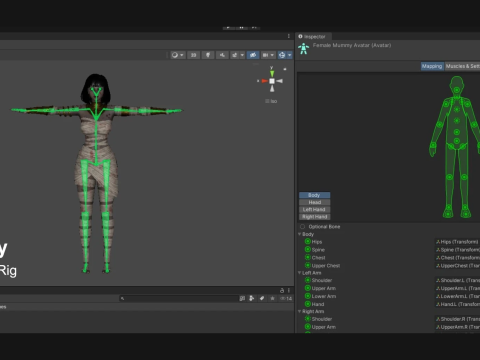Collapse the Right Arm bone group
Screen dimensions: 480x360
299,311
